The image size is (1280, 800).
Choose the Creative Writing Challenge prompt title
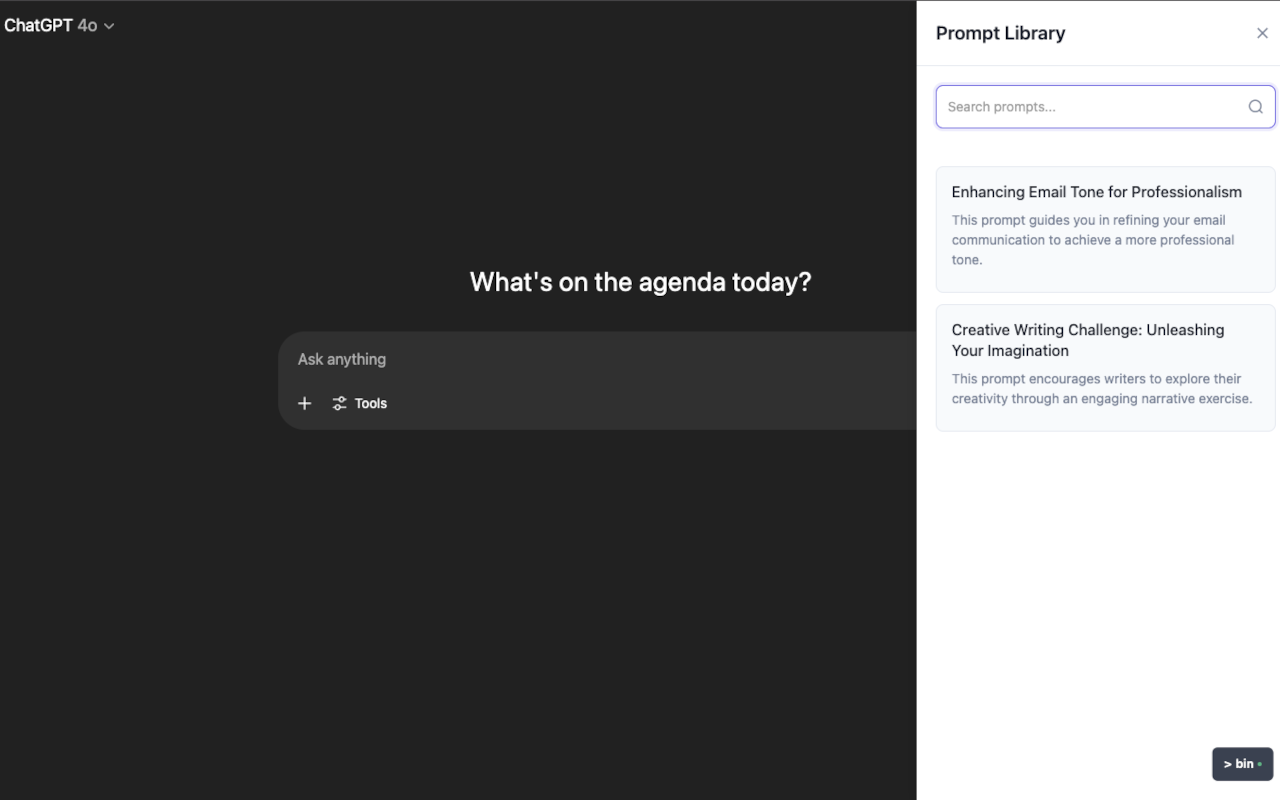tap(1087, 340)
